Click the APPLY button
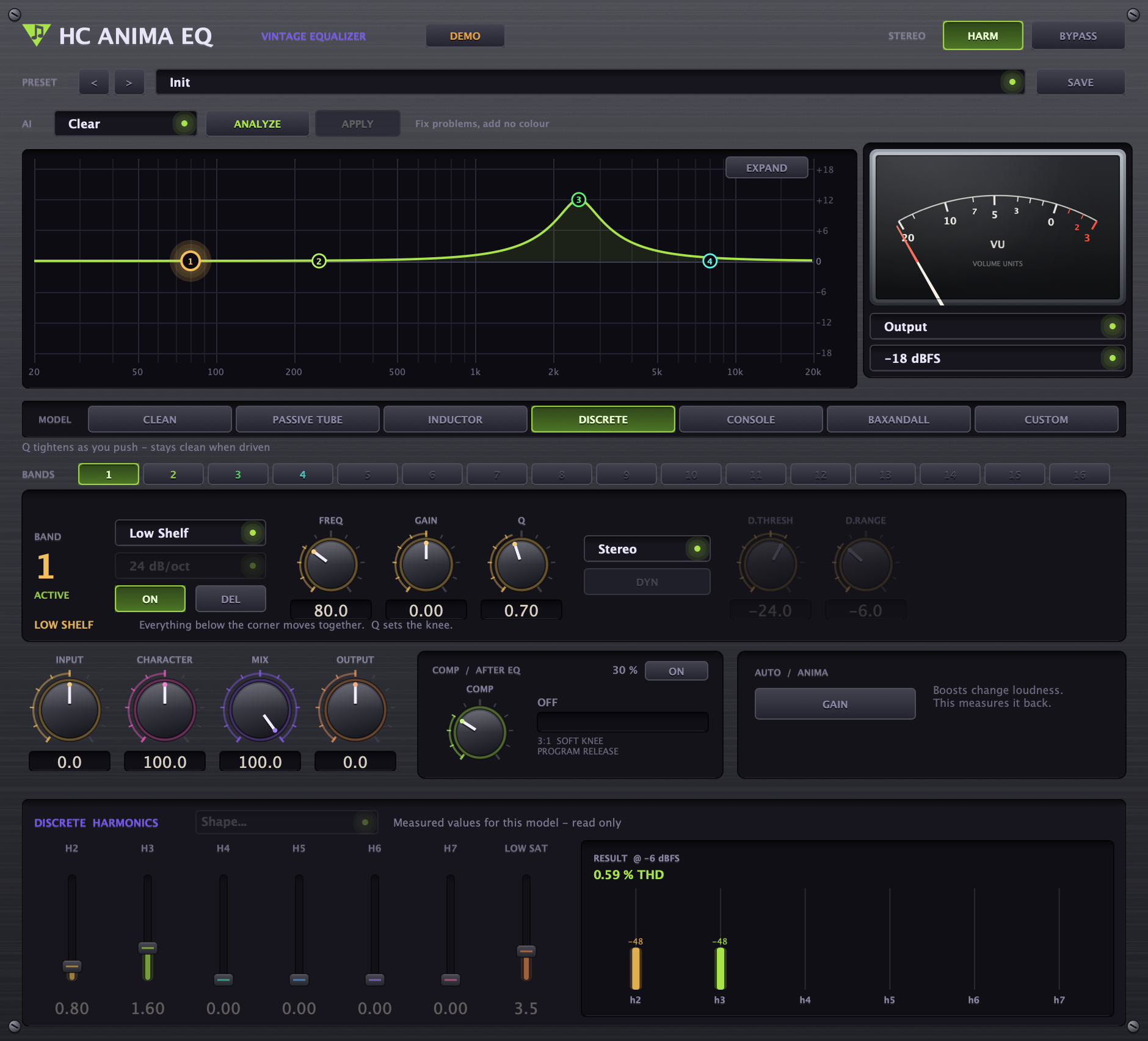The width and height of the screenshot is (1148, 1041). [358, 124]
